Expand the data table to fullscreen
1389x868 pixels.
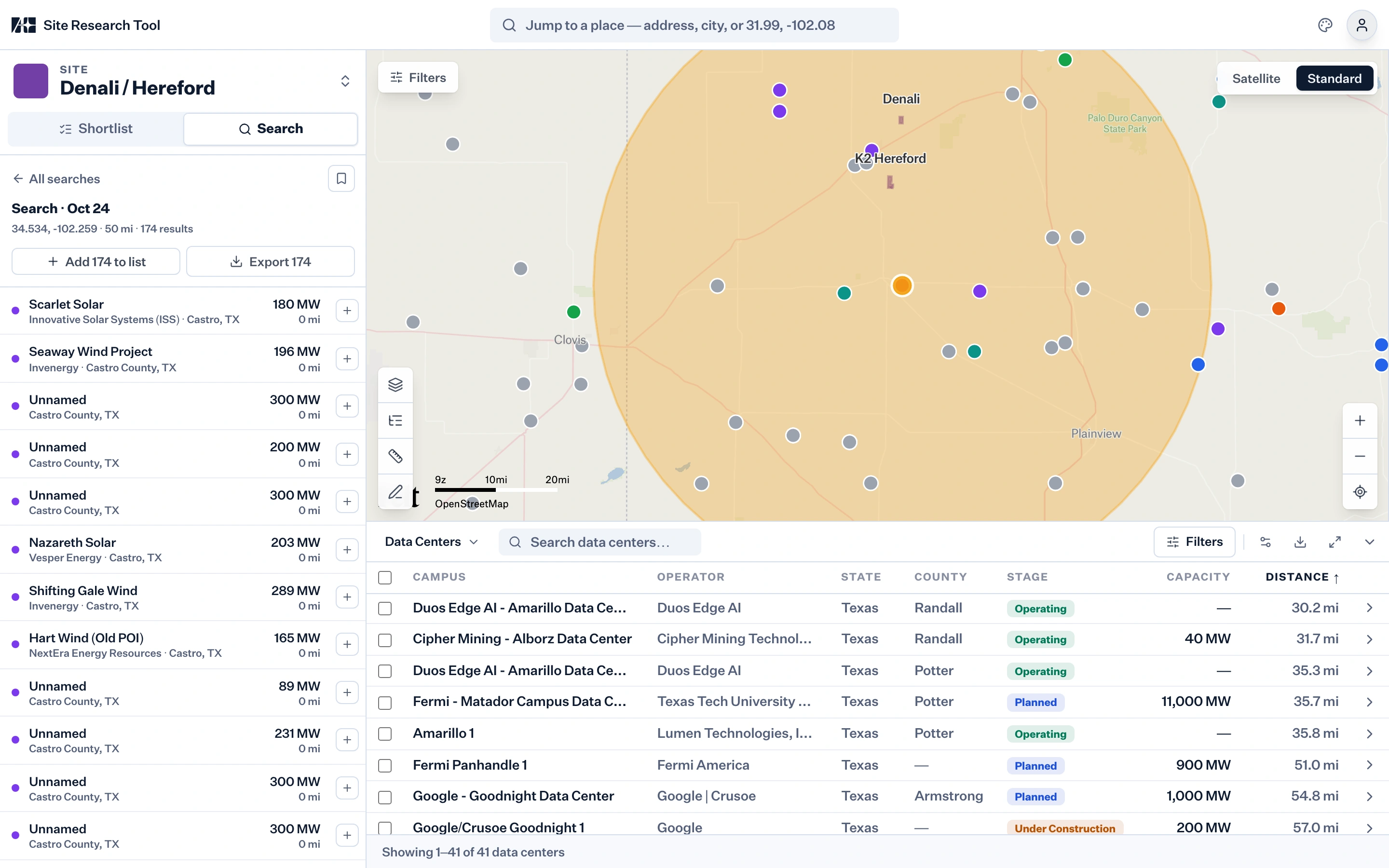pyautogui.click(x=1335, y=542)
